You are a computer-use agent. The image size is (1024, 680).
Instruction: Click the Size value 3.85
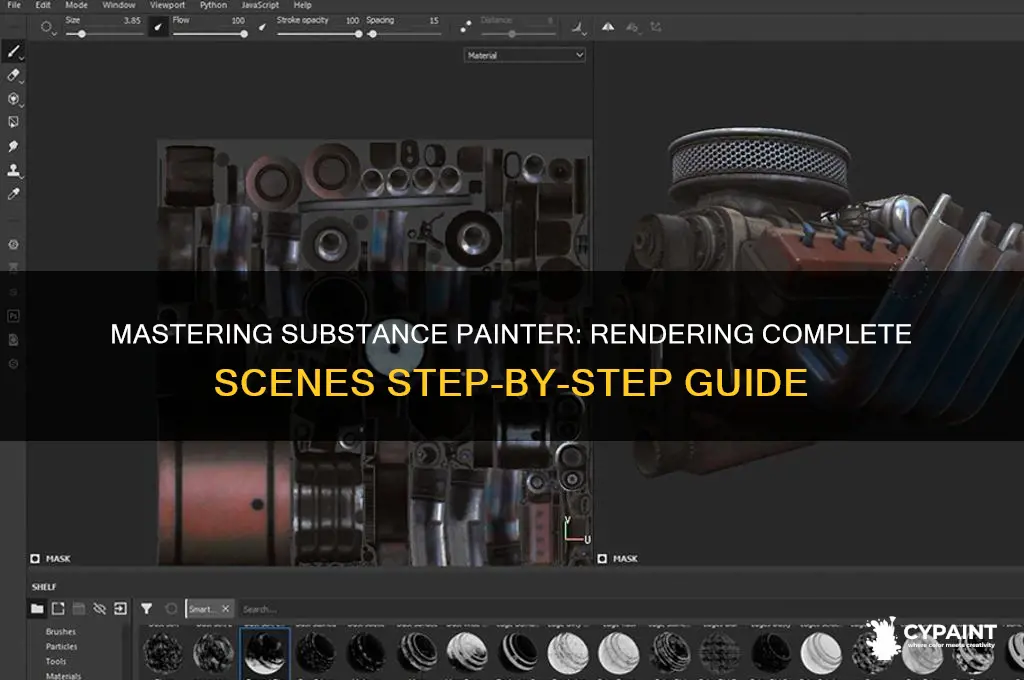point(132,20)
